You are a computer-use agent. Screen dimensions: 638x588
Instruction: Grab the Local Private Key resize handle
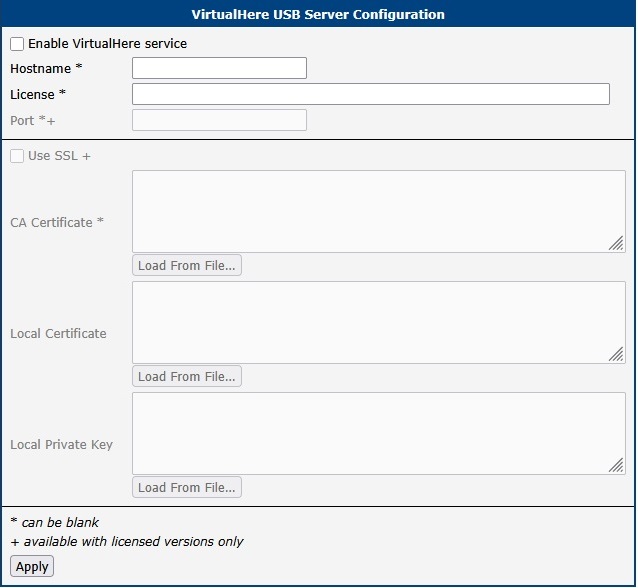pyautogui.click(x=616, y=466)
